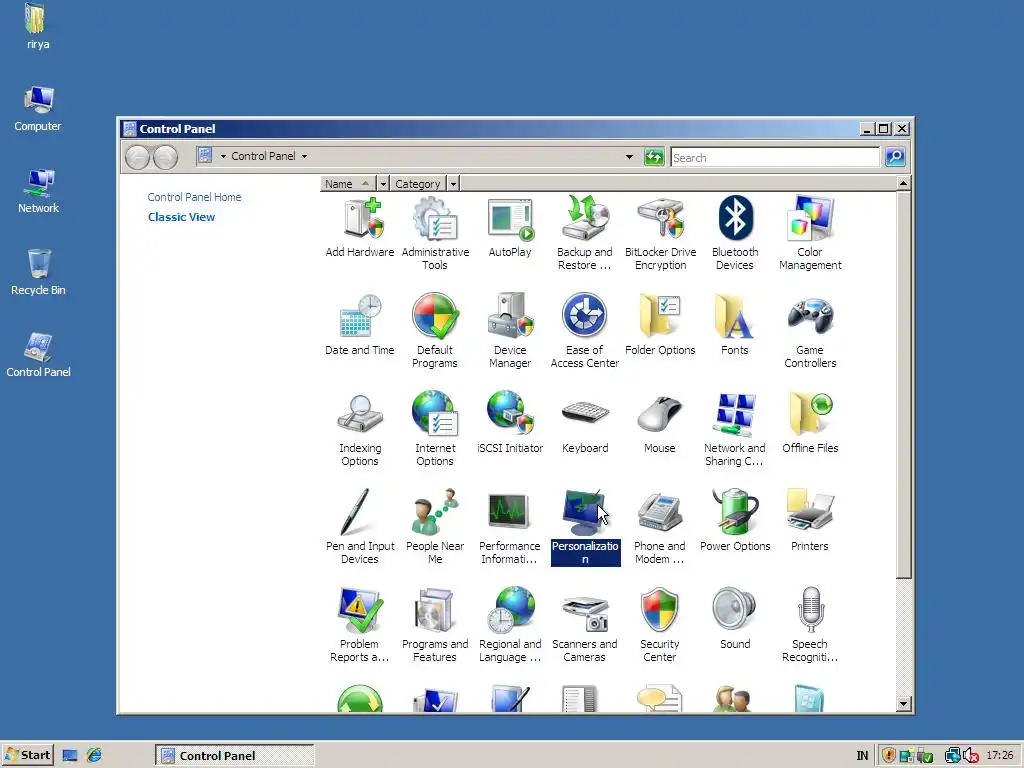Click the search magnifier button
The width and height of the screenshot is (1024, 768).
895,157
